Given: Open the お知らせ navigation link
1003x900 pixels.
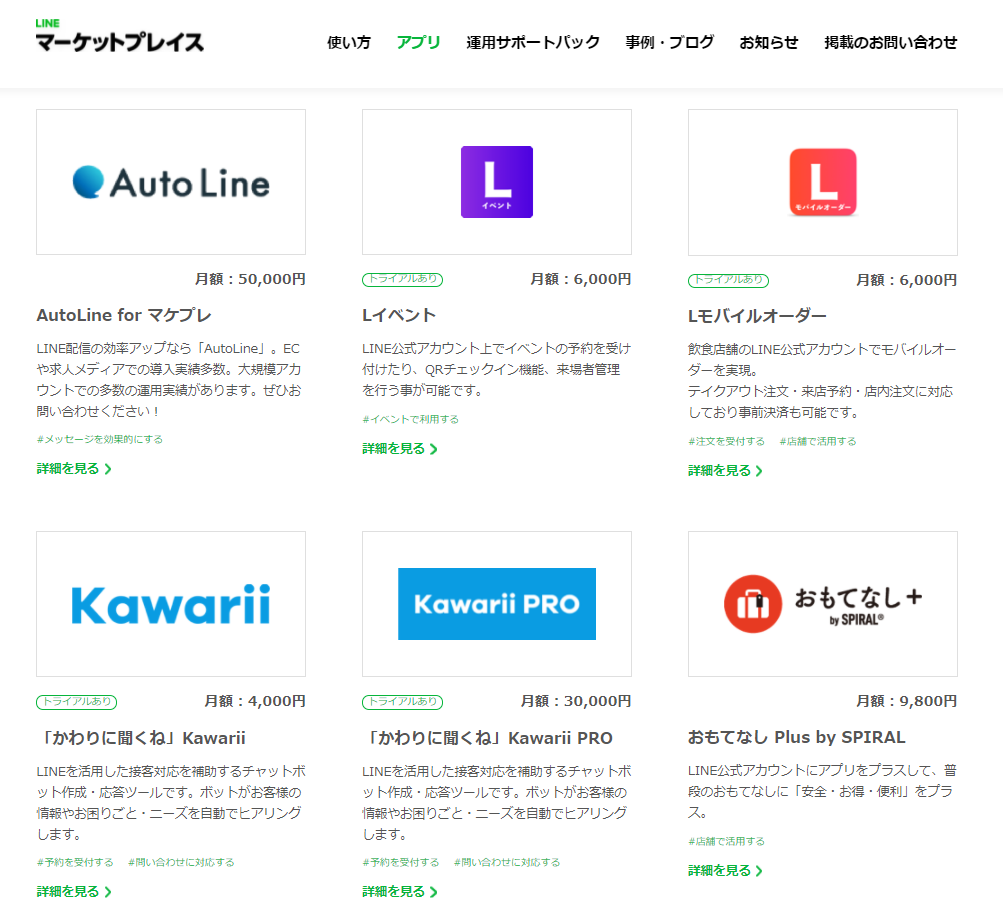Looking at the screenshot, I should [x=769, y=42].
